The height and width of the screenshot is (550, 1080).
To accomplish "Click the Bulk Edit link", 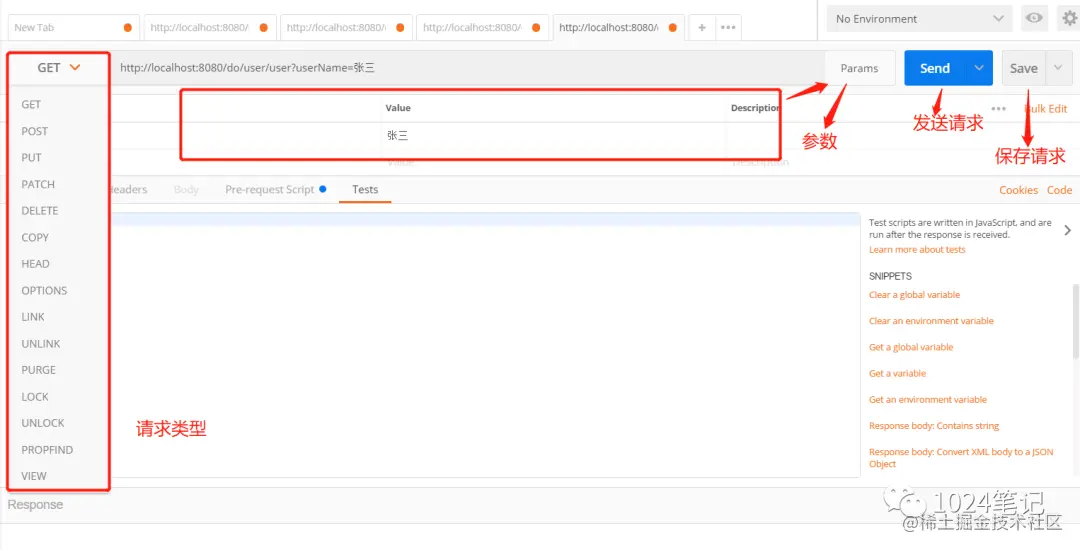I will (x=1046, y=109).
